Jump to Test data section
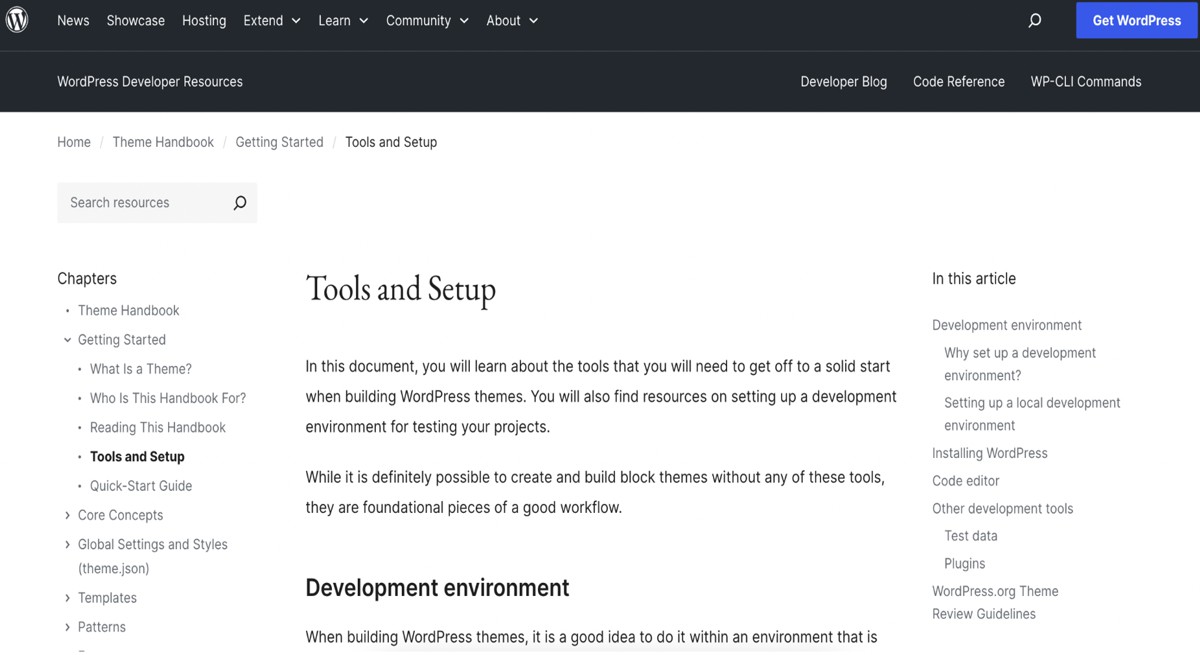 point(971,536)
